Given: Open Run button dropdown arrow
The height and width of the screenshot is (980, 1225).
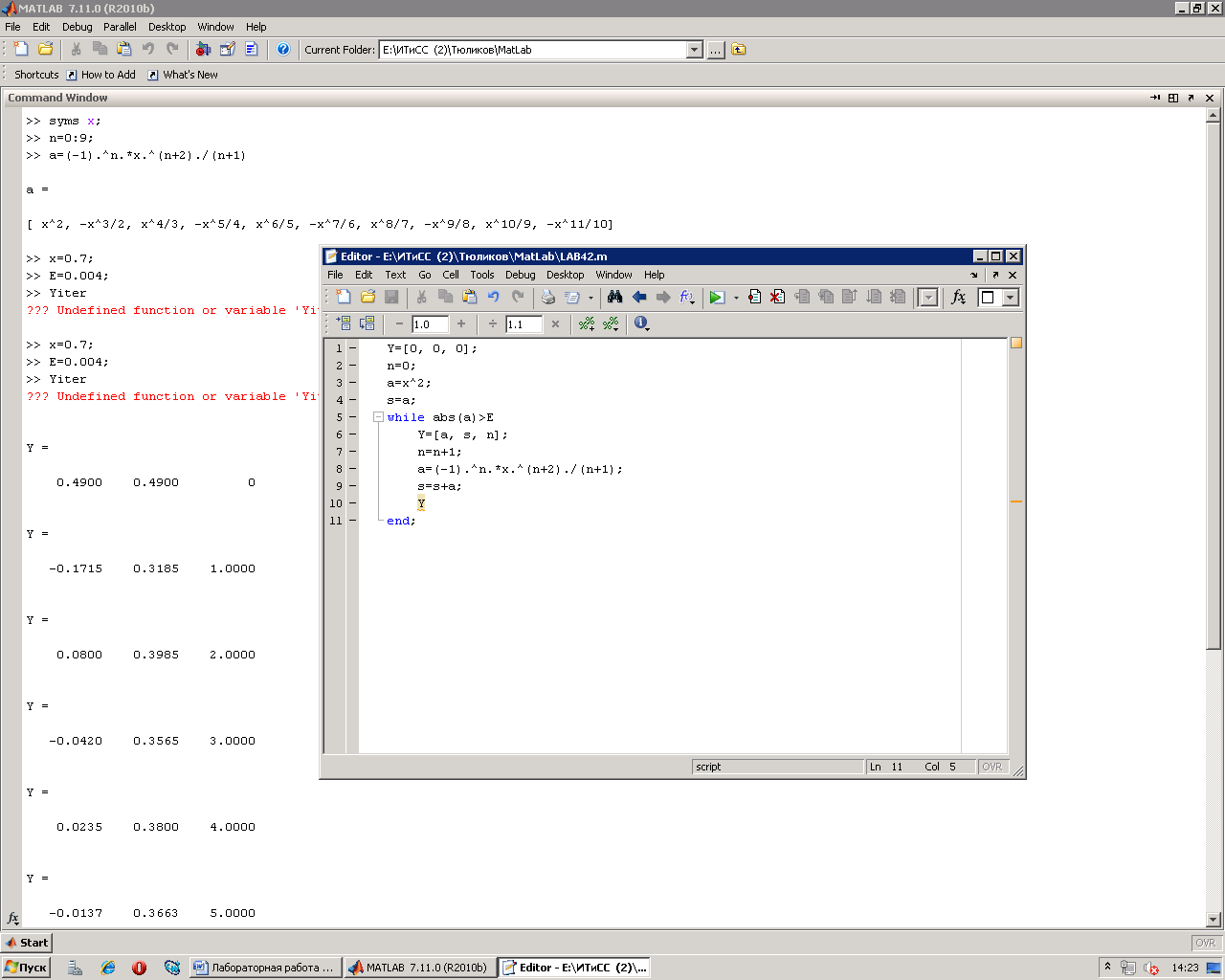Looking at the screenshot, I should pos(736,298).
